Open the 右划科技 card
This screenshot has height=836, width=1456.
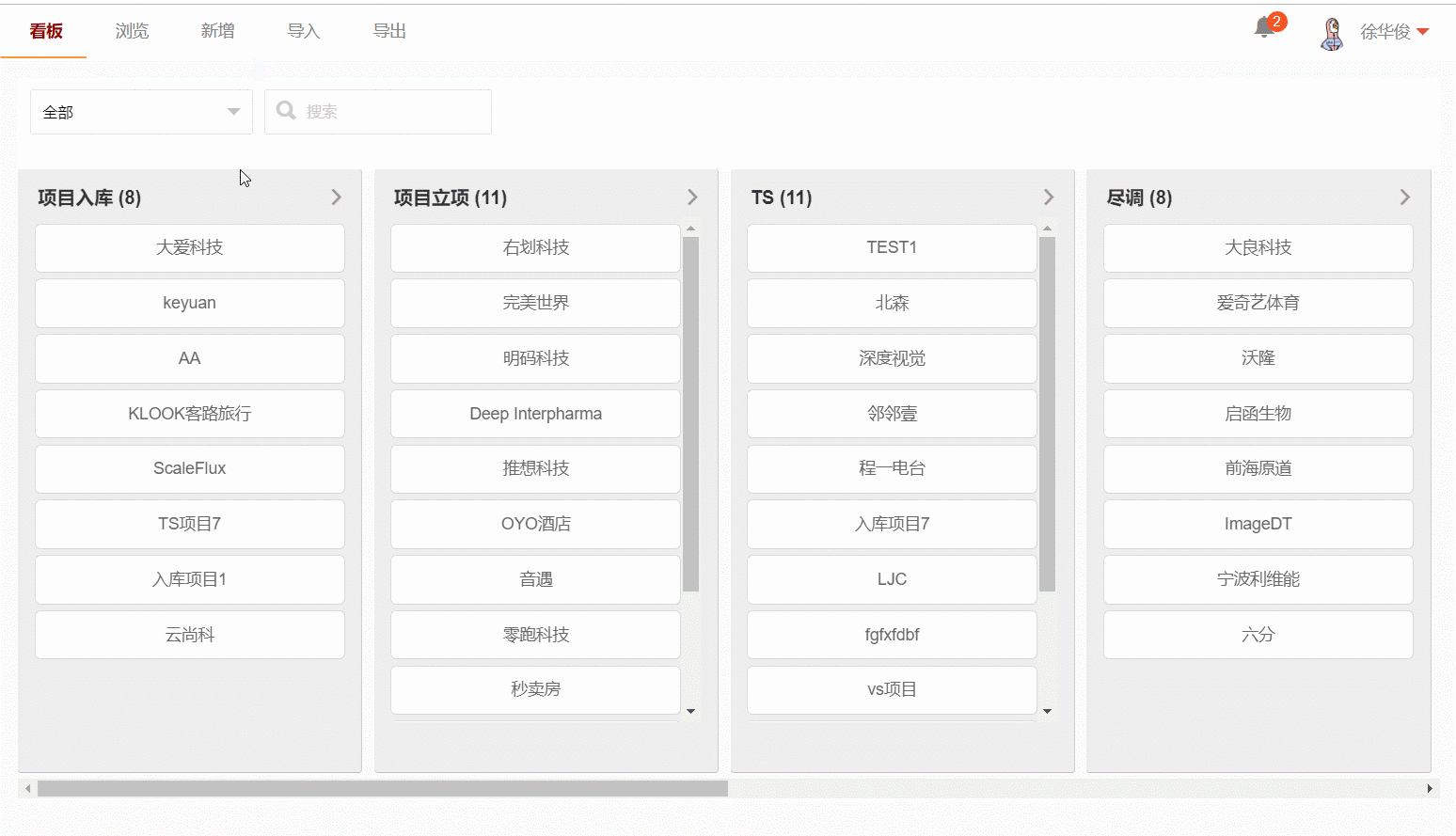[x=536, y=248]
